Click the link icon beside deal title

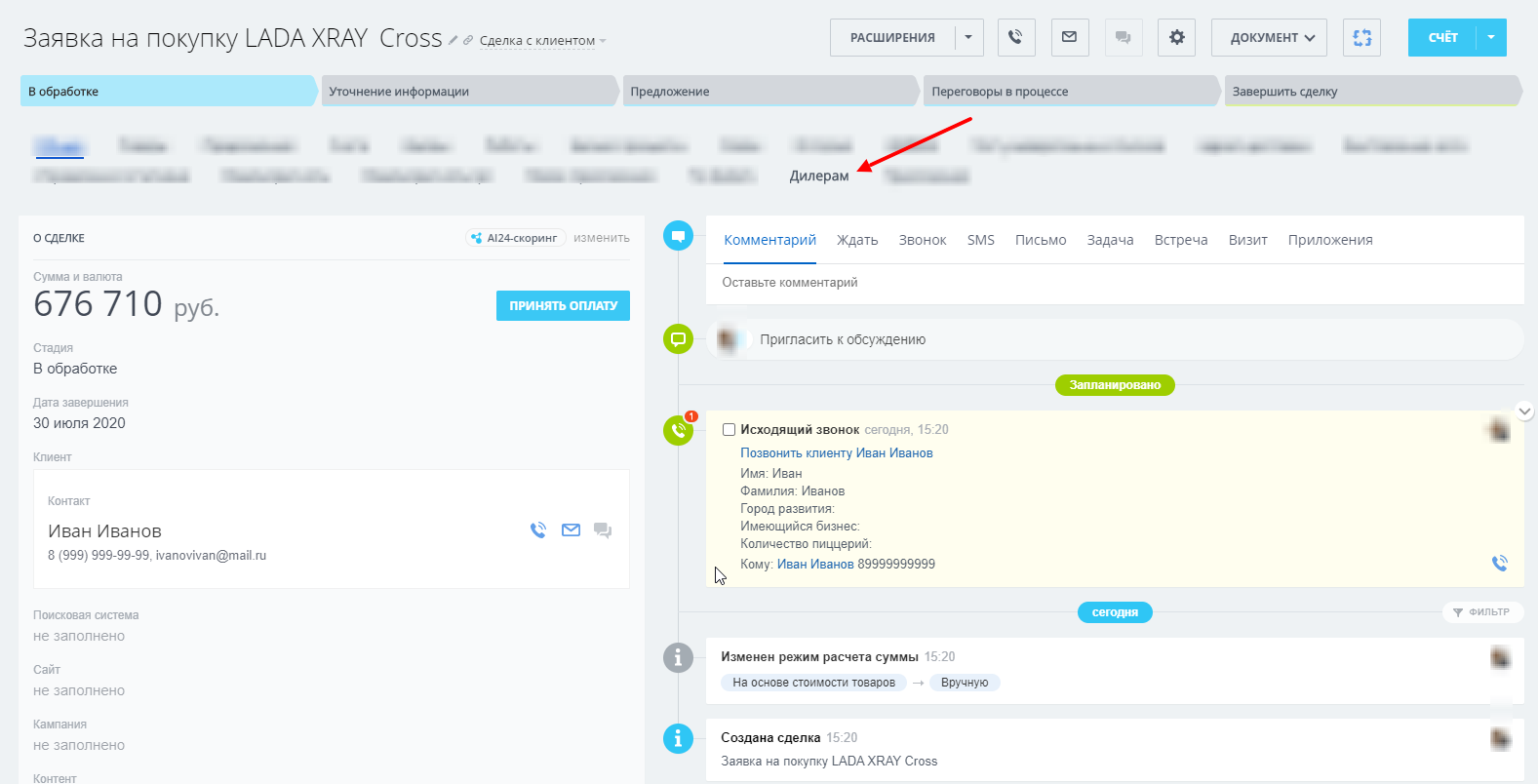point(468,40)
